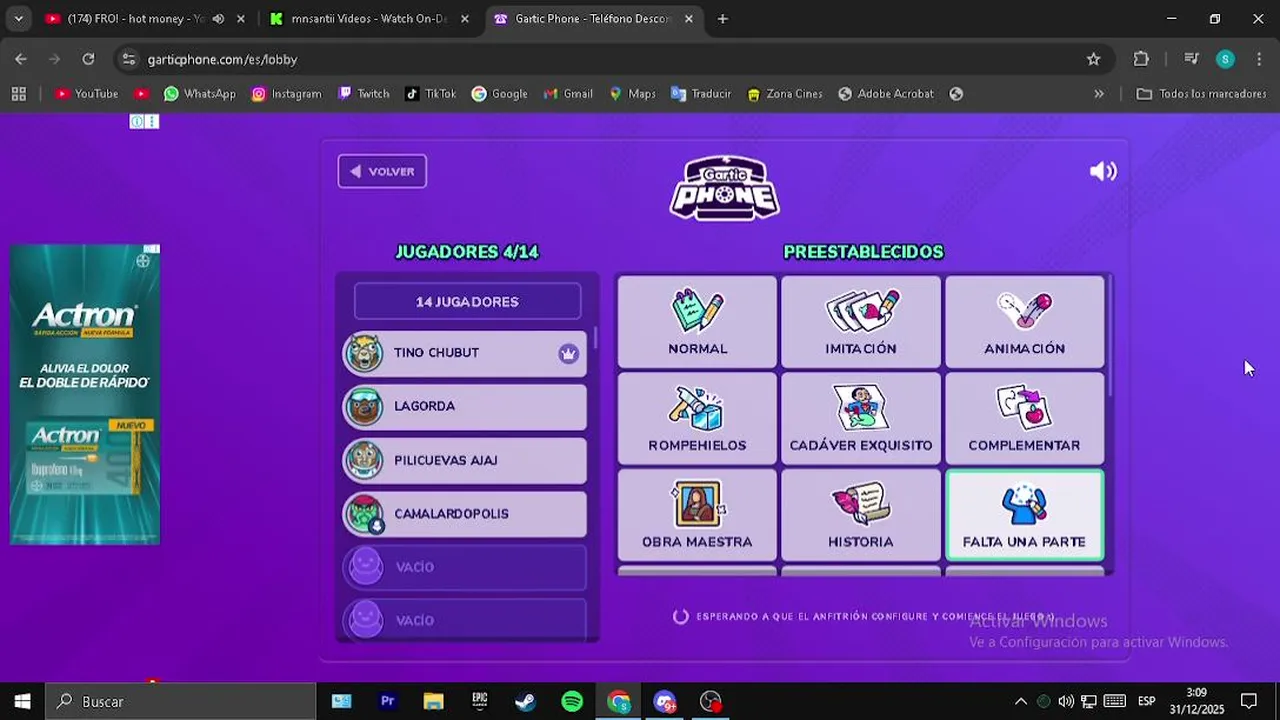Open Epic Games Launcher from taskbar
This screenshot has height=720, width=1280.
point(479,701)
